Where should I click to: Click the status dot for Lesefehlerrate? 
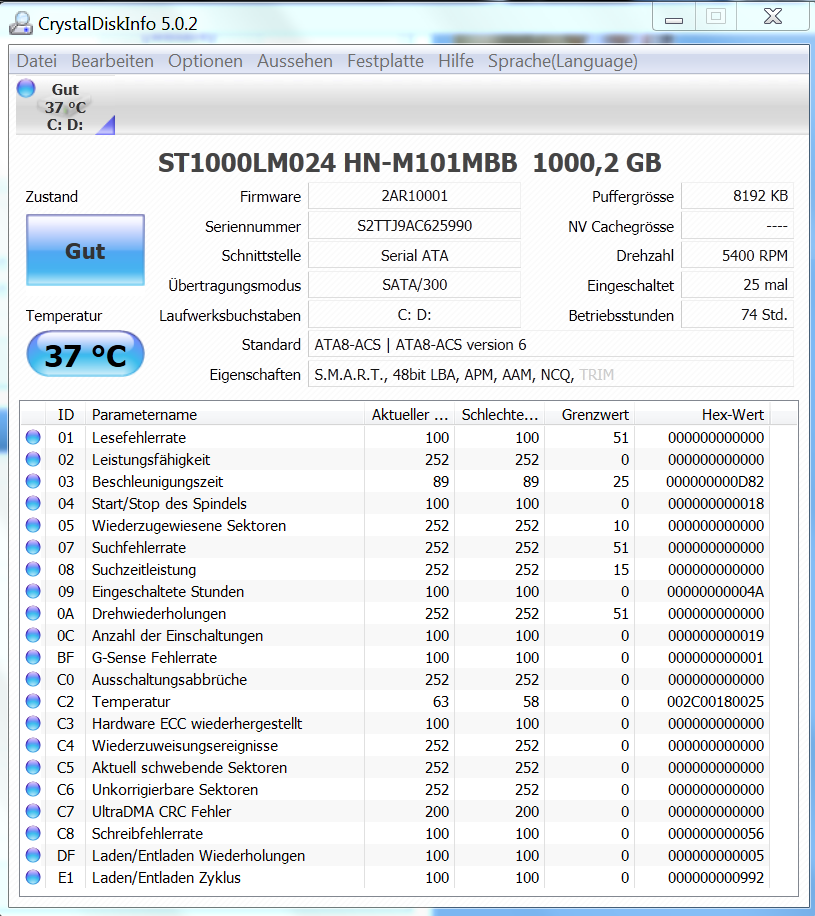coord(33,437)
